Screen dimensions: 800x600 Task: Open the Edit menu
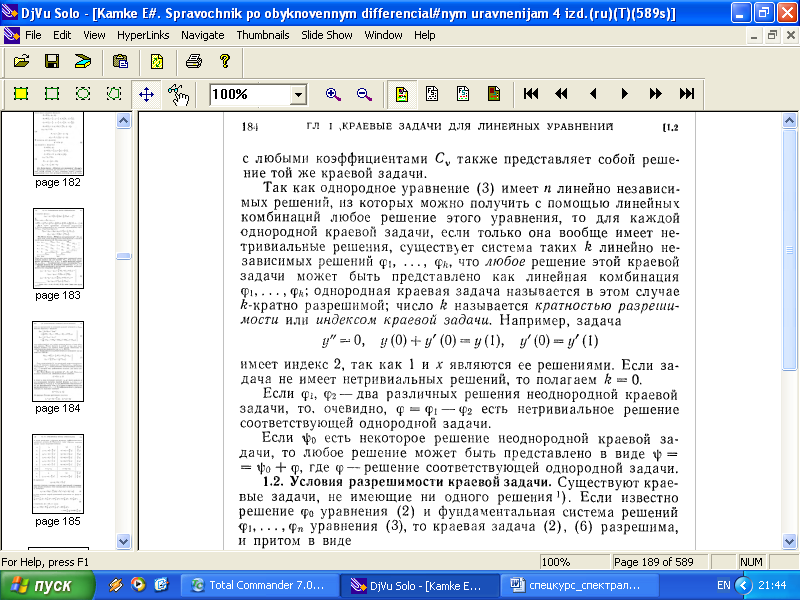[62, 35]
